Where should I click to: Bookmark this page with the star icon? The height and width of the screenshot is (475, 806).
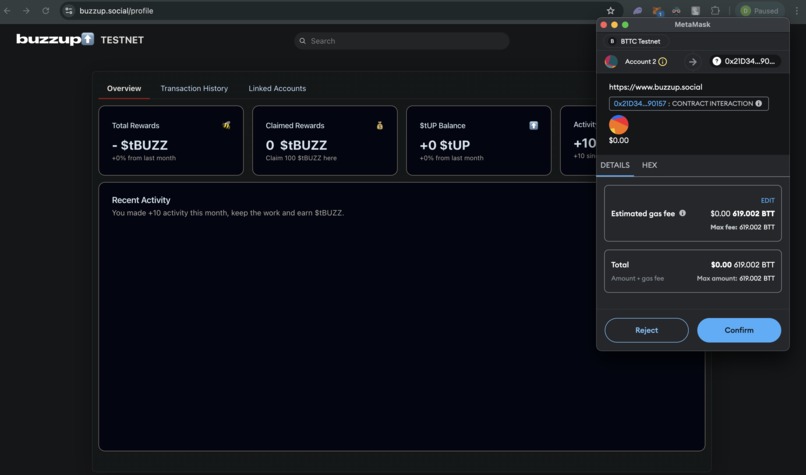click(x=610, y=11)
